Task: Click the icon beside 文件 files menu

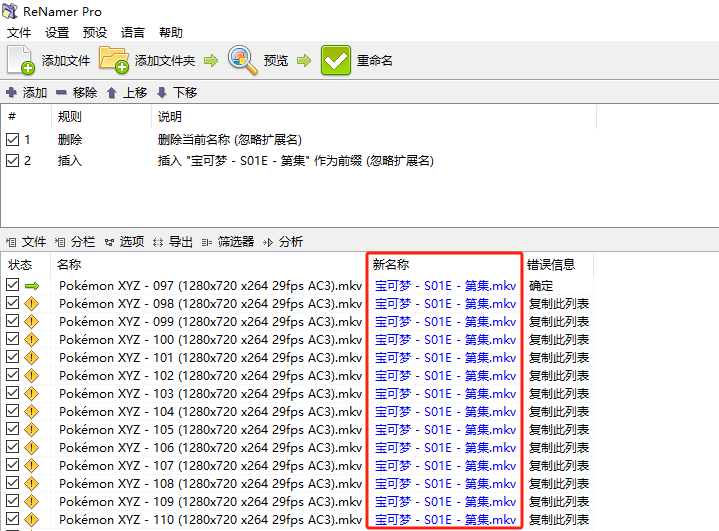Action: [11, 242]
